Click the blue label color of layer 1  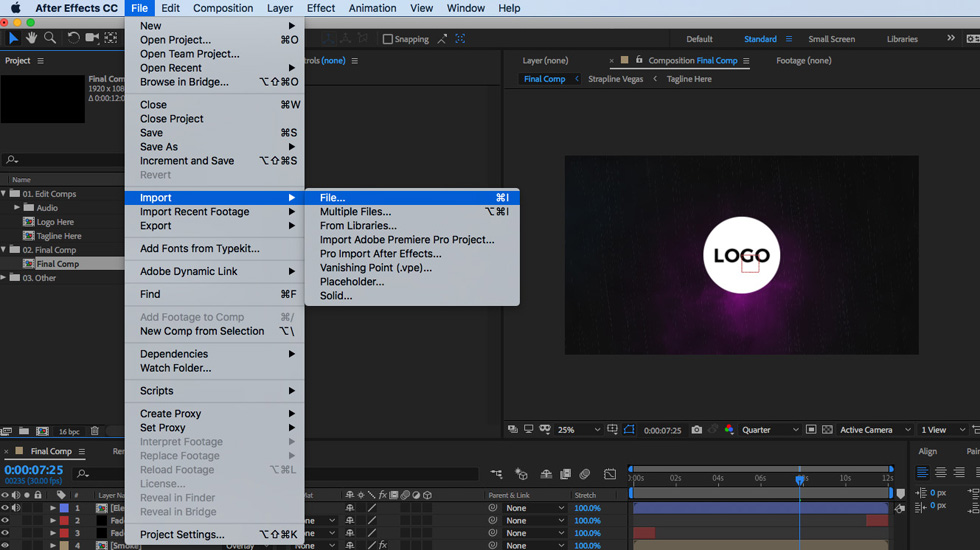[x=64, y=508]
